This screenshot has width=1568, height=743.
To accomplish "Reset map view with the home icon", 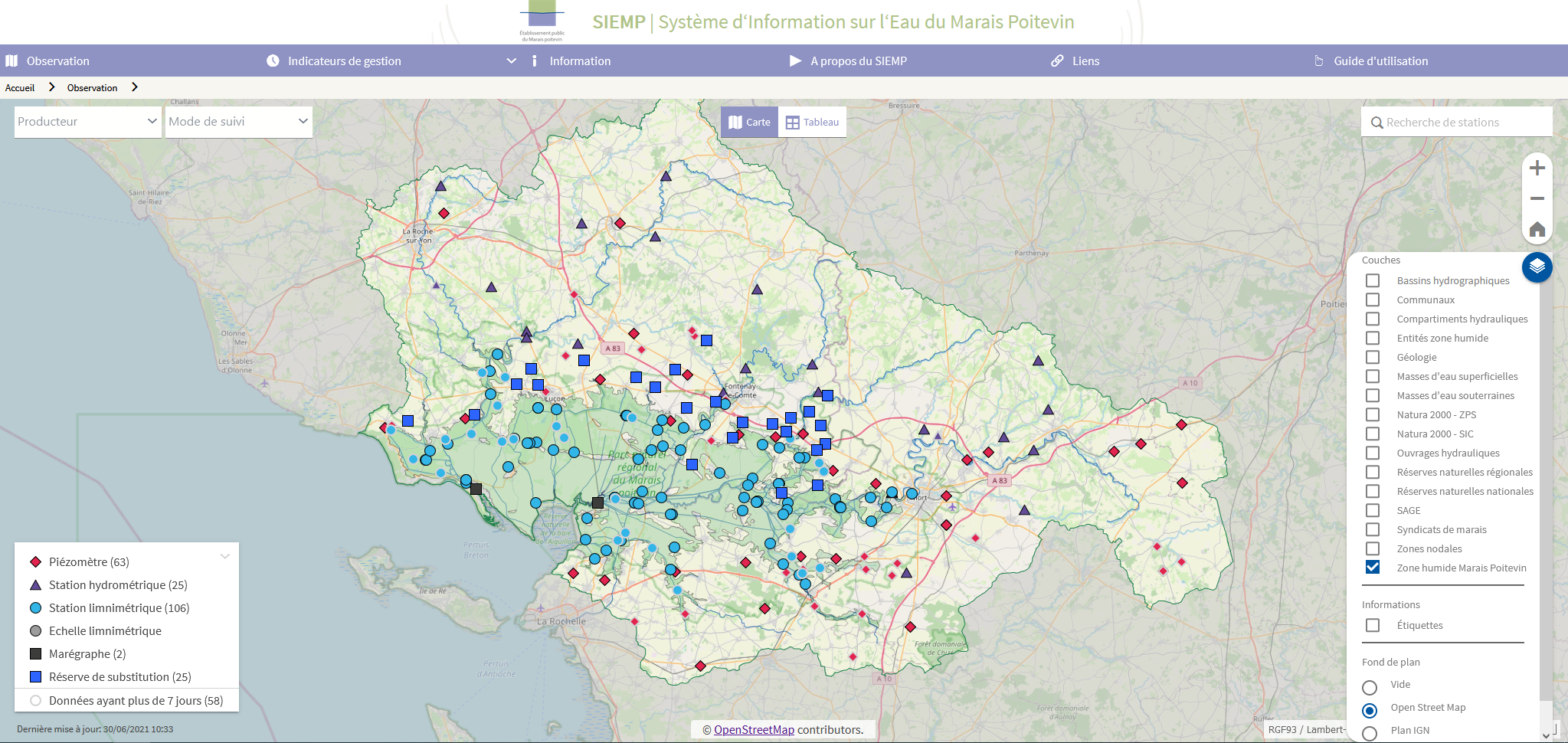I will click(1537, 229).
